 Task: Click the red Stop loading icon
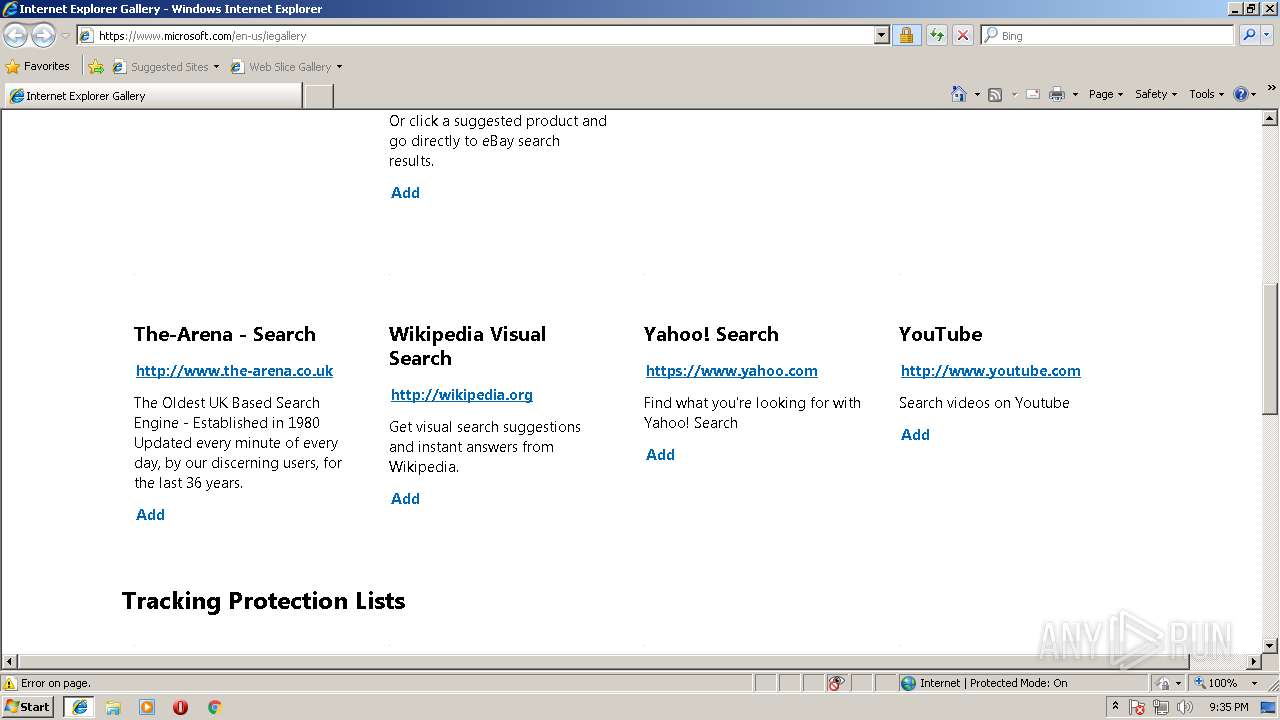[x=962, y=36]
